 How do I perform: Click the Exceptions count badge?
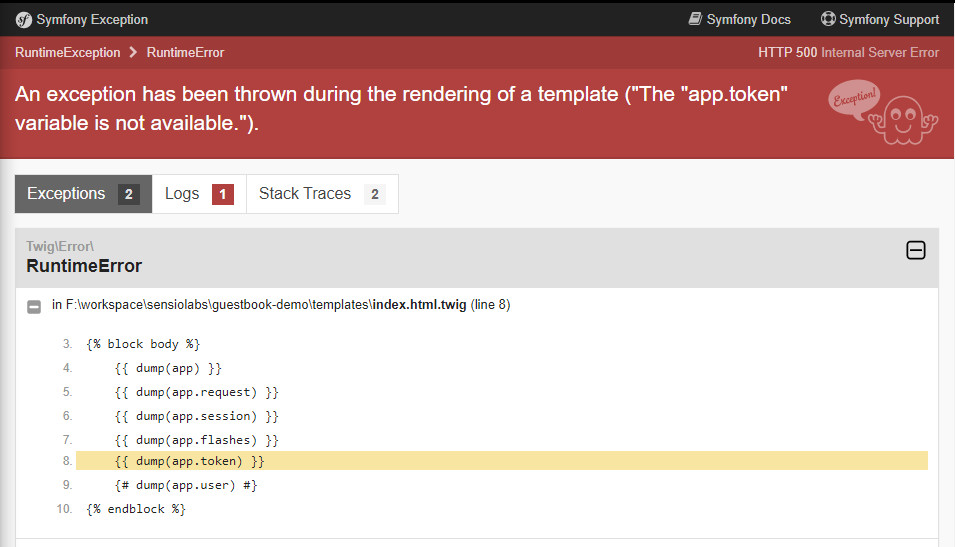[129, 194]
